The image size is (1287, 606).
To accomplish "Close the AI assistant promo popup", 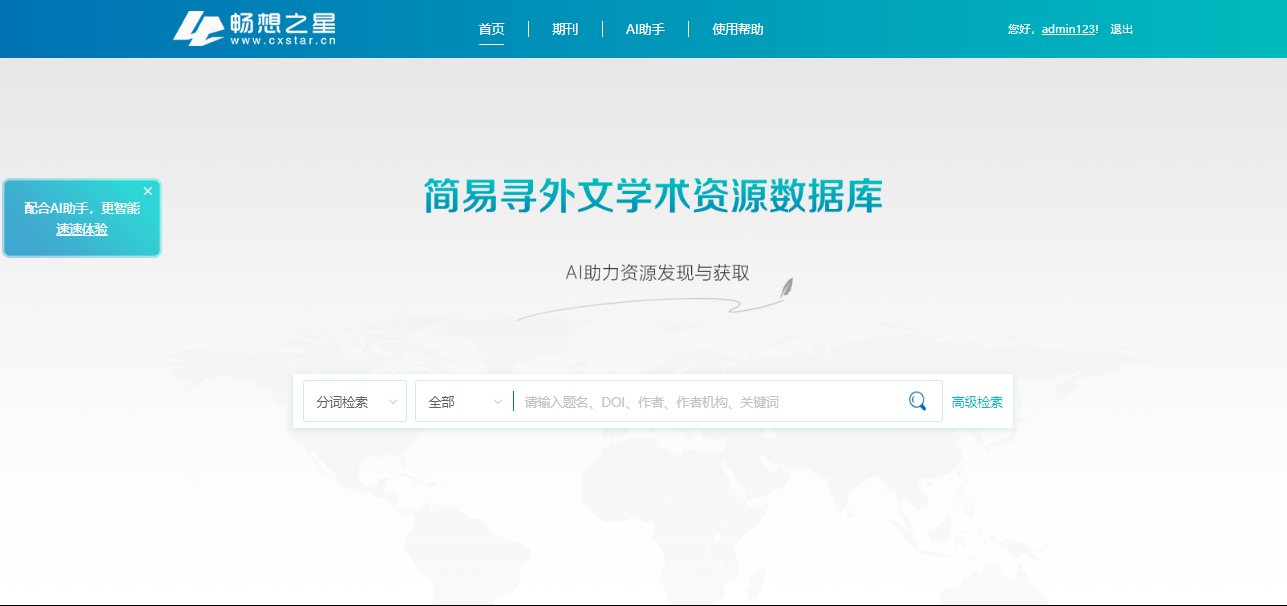I will tap(148, 191).
